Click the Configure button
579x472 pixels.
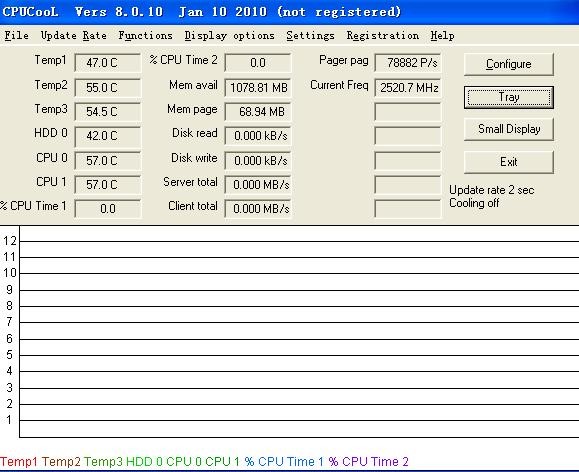pyautogui.click(x=508, y=64)
